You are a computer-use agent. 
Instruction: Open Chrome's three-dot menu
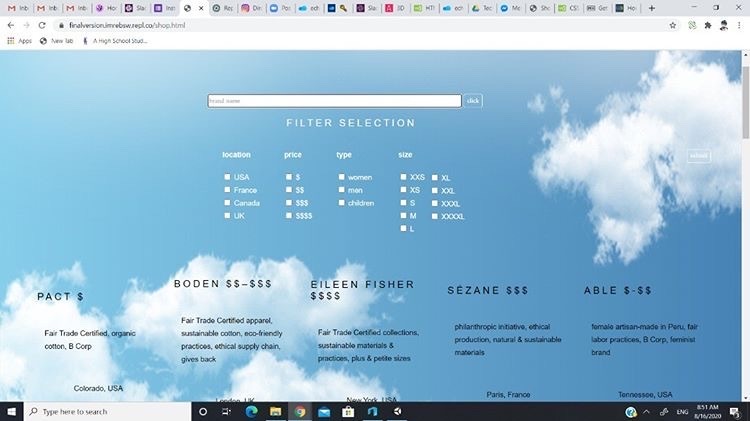click(x=739, y=25)
